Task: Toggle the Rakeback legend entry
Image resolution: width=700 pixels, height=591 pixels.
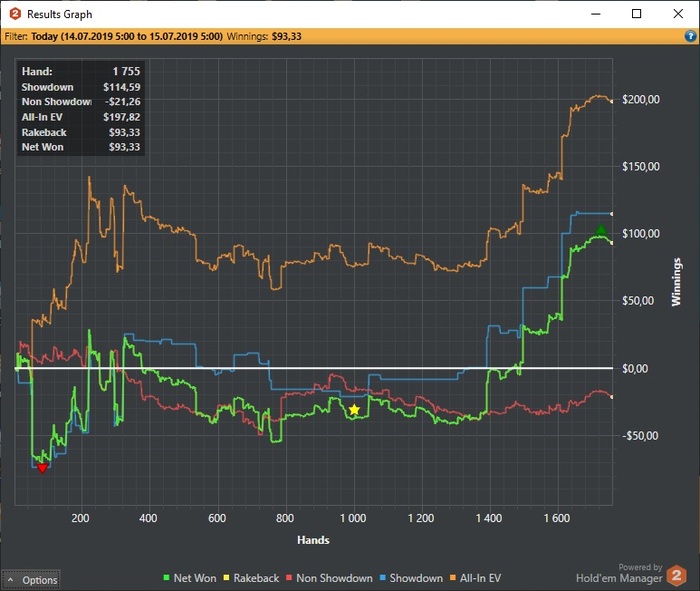Action: (251, 578)
